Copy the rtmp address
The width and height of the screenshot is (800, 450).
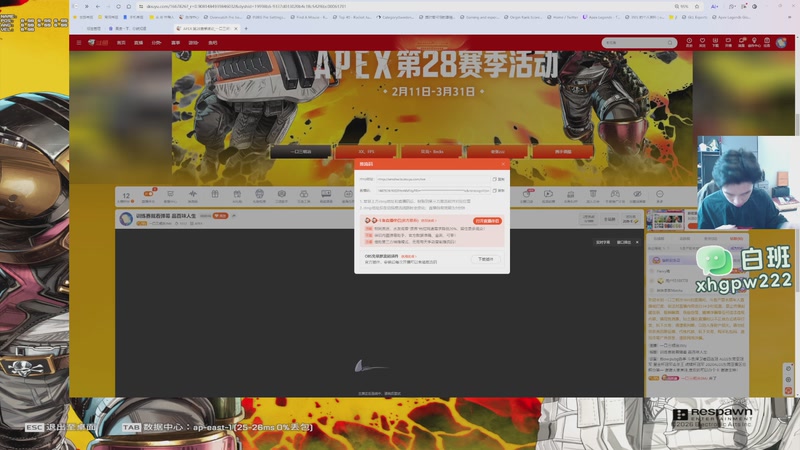tap(498, 179)
